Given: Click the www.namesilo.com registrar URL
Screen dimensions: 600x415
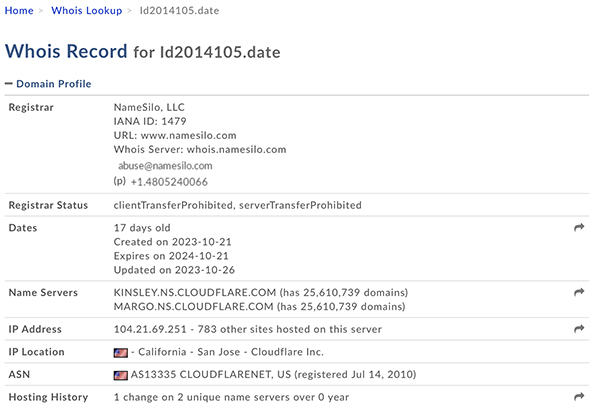Looking at the screenshot, I should click(x=188, y=135).
